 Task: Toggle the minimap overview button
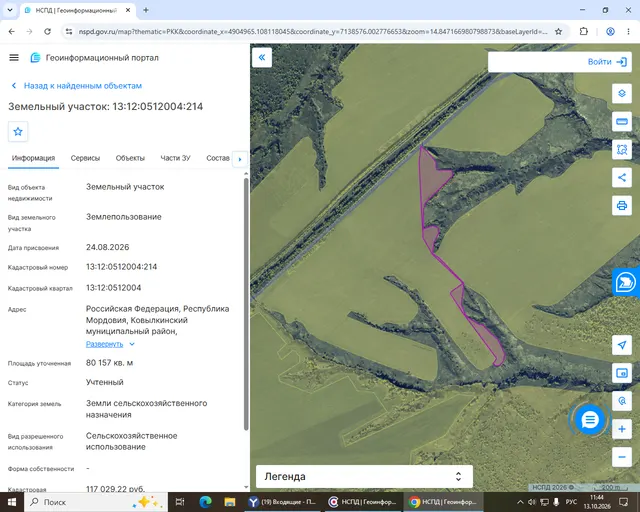(x=622, y=373)
